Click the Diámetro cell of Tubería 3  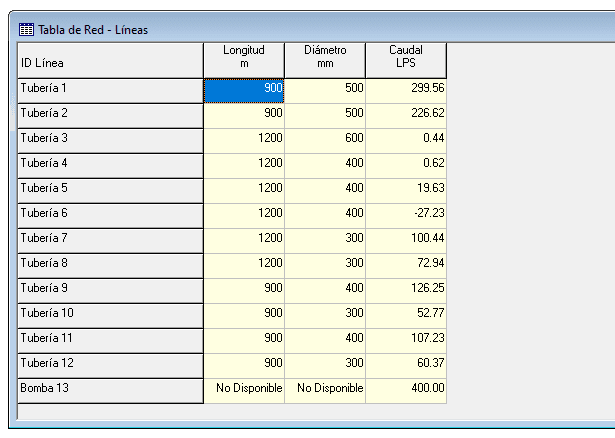(325, 138)
